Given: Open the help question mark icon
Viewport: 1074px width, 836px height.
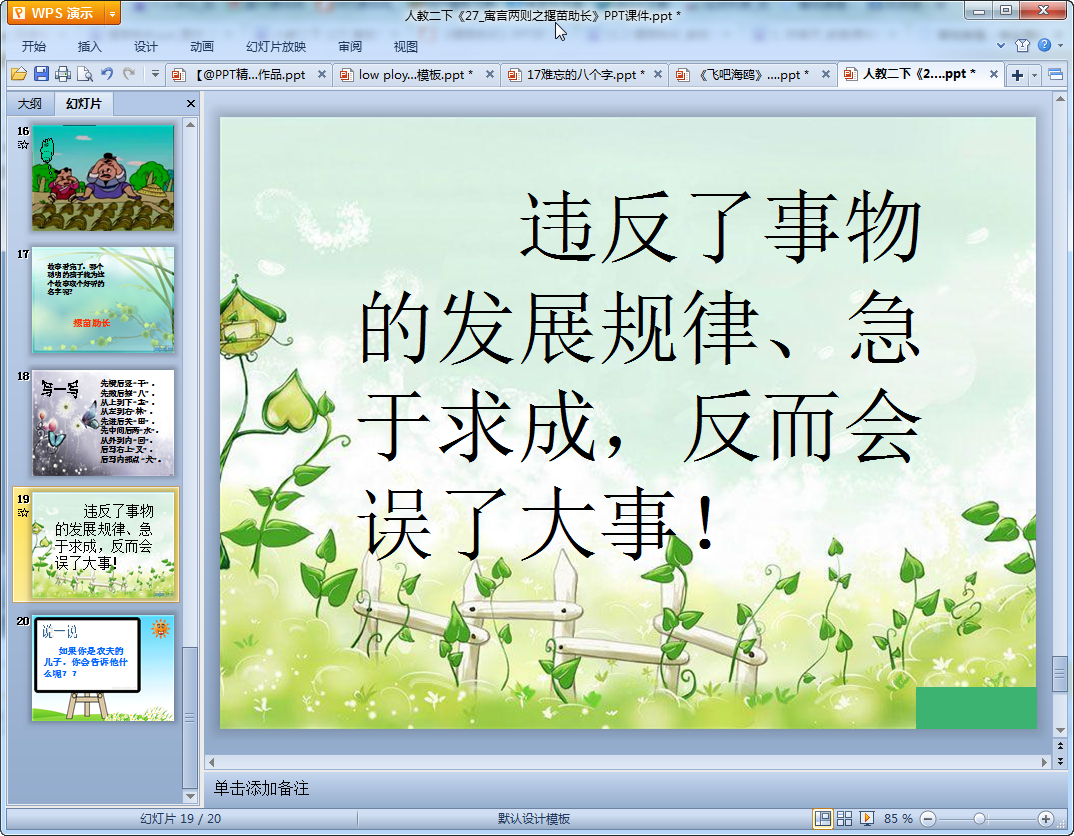Looking at the screenshot, I should [1045, 45].
